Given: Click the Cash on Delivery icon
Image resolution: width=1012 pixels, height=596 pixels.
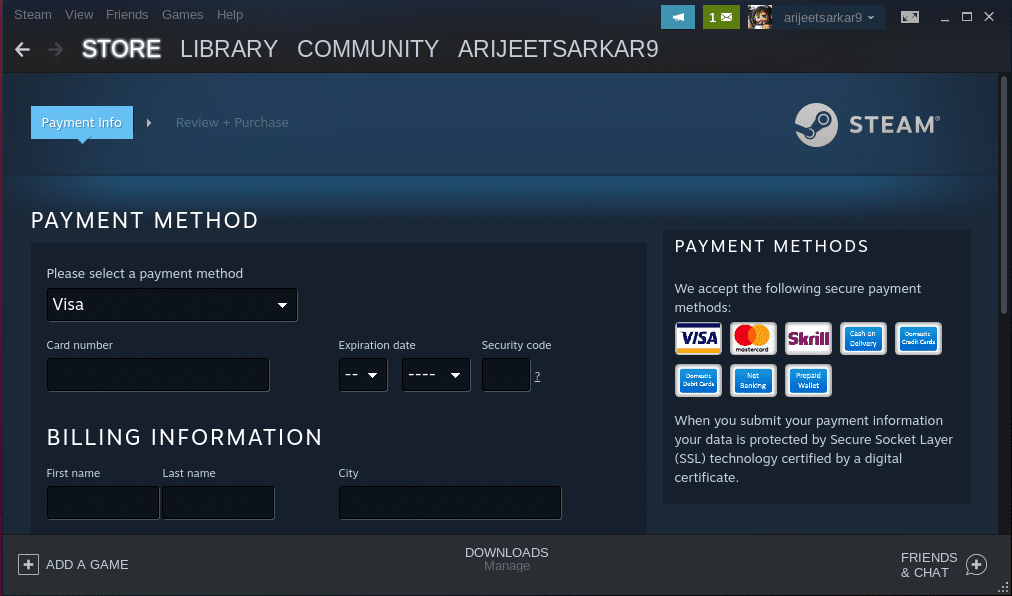Looking at the screenshot, I should (863, 338).
